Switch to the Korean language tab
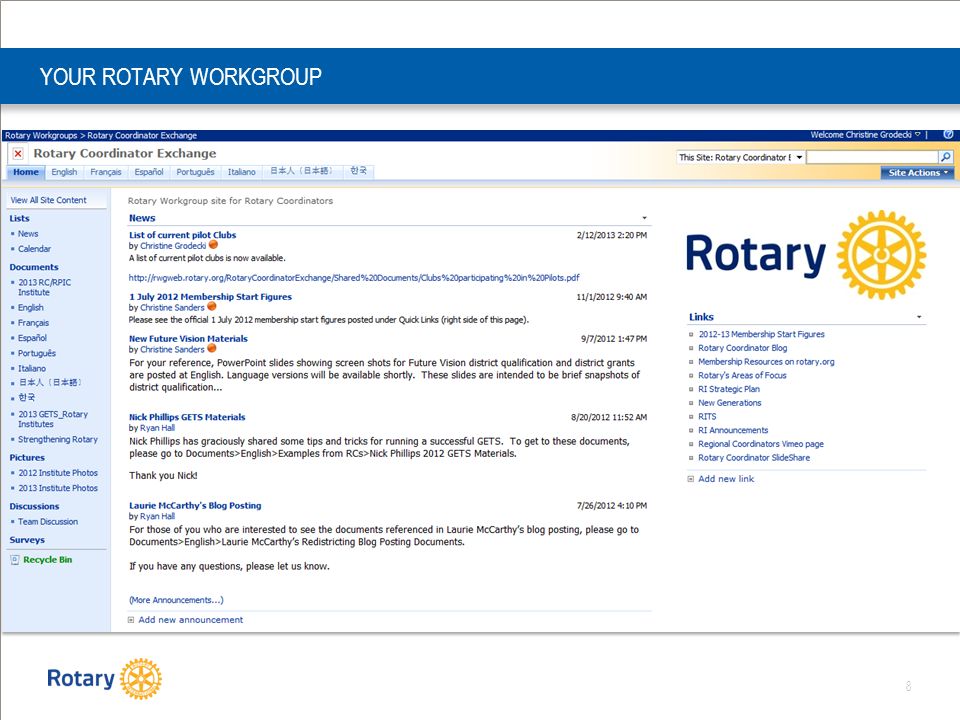The width and height of the screenshot is (960, 720). 358,171
